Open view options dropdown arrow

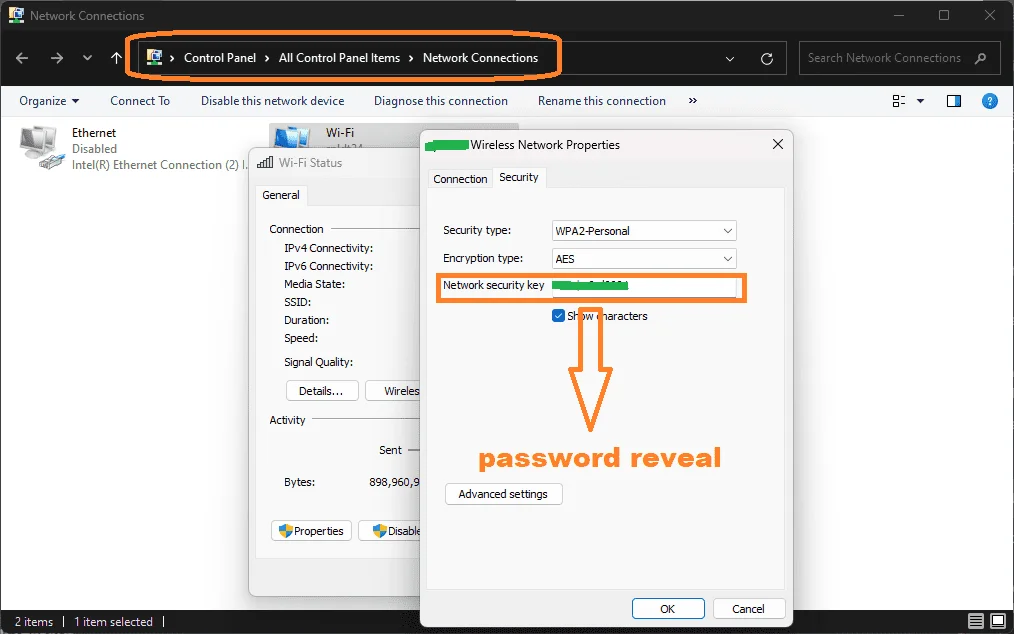[x=920, y=101]
